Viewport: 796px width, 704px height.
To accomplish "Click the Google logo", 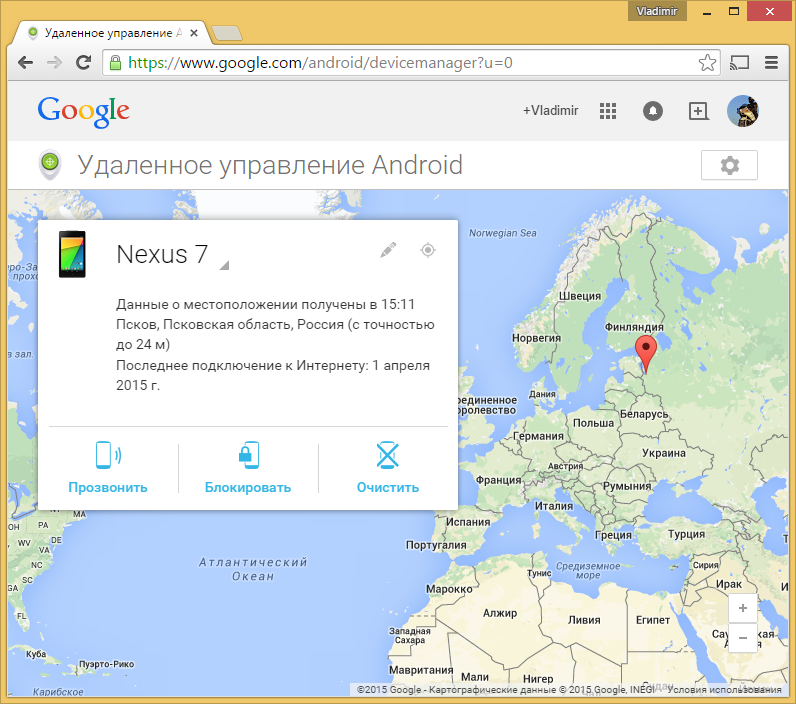I will click(x=84, y=112).
